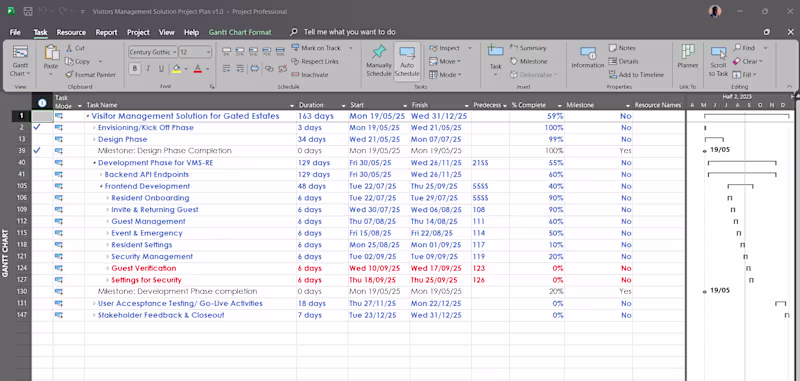
Task: Apply the red font color swatch
Action: click(198, 68)
